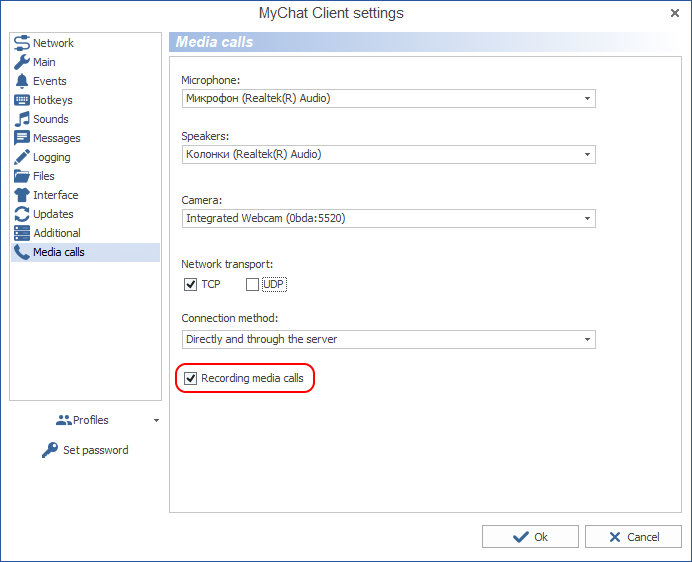Click the 'Directly and through the server' field

tap(389, 339)
